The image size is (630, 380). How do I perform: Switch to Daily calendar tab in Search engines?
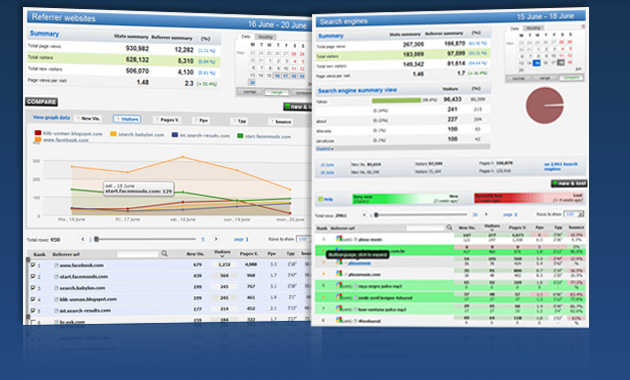click(514, 29)
